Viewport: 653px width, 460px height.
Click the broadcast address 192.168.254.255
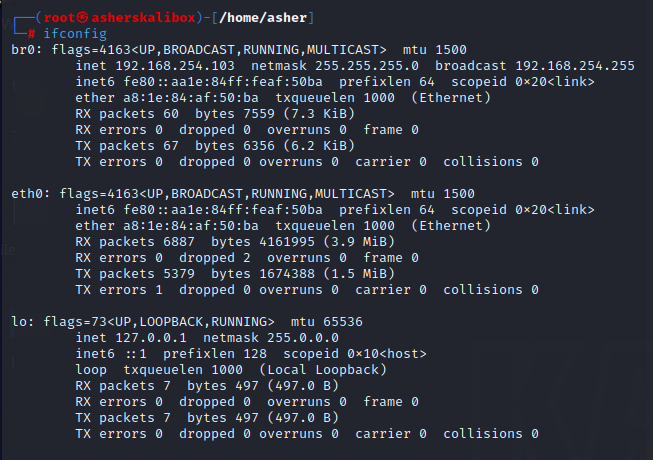575,65
